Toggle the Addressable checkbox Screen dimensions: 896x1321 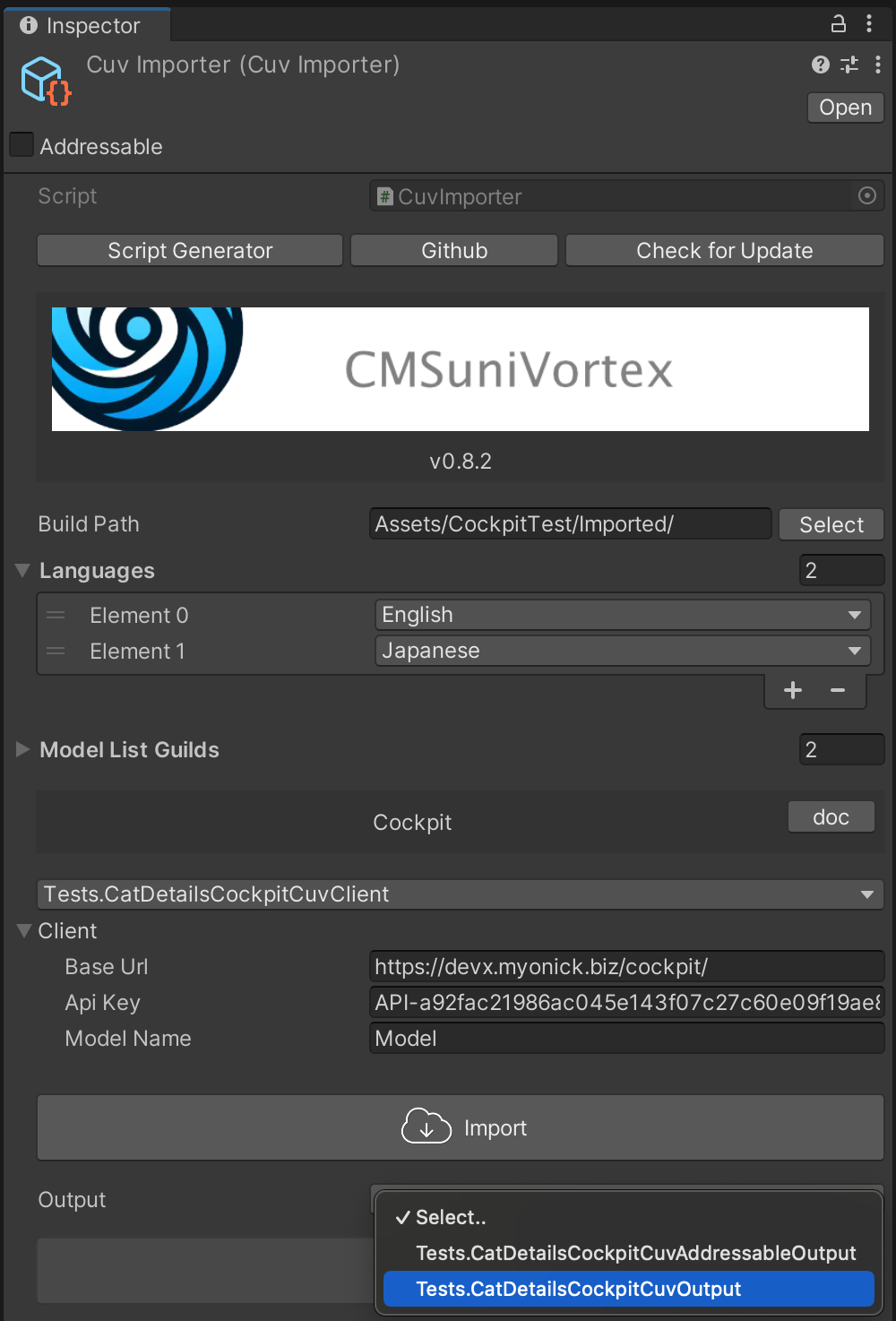click(22, 145)
